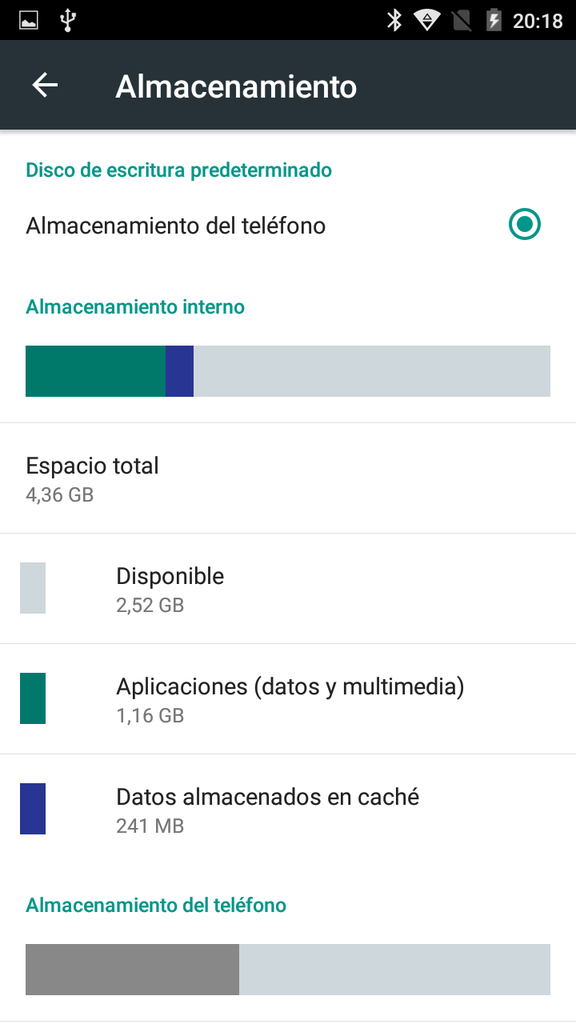Tap the blue cache color swatch
This screenshot has width=576, height=1024.
click(33, 808)
